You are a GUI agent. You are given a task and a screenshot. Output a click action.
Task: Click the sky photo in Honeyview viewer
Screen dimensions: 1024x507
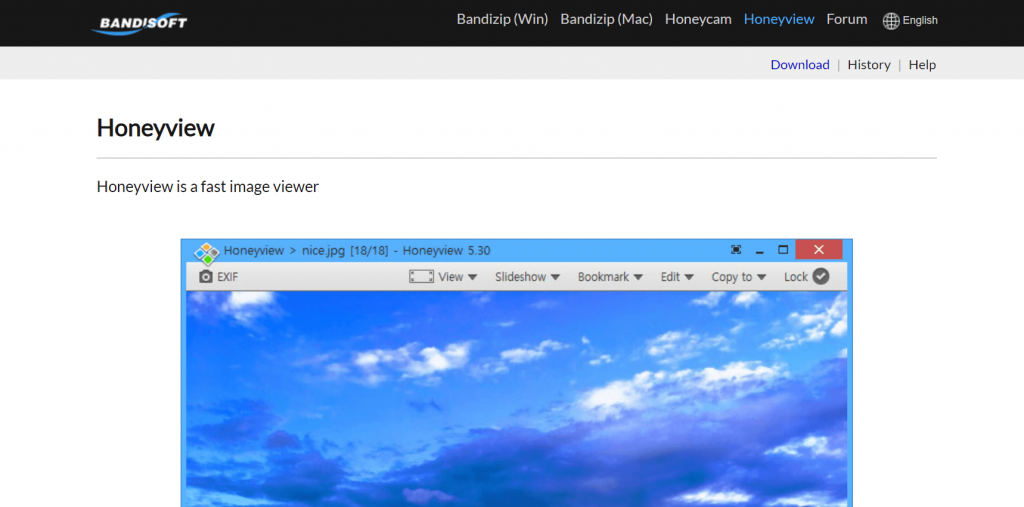point(517,399)
